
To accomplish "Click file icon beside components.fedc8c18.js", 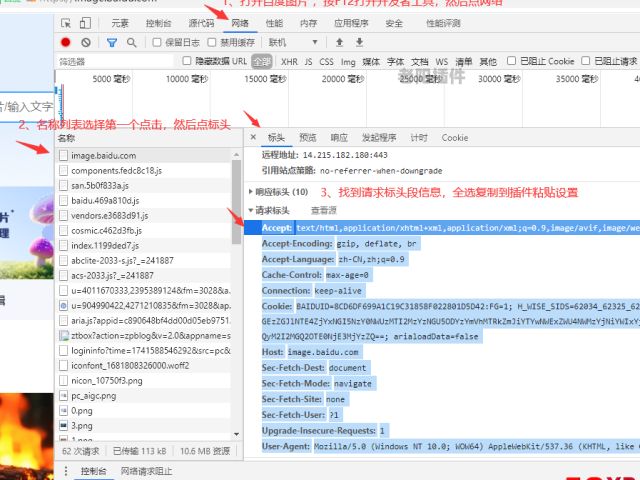I will pyautogui.click(x=63, y=171).
